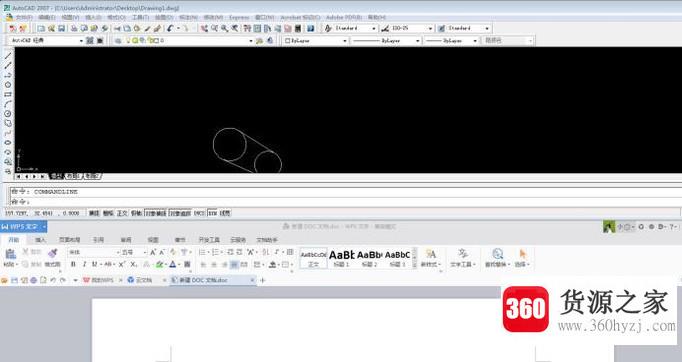Select the Circle tool in Draw toolbar
This screenshot has width=682, height=362.
point(8,113)
